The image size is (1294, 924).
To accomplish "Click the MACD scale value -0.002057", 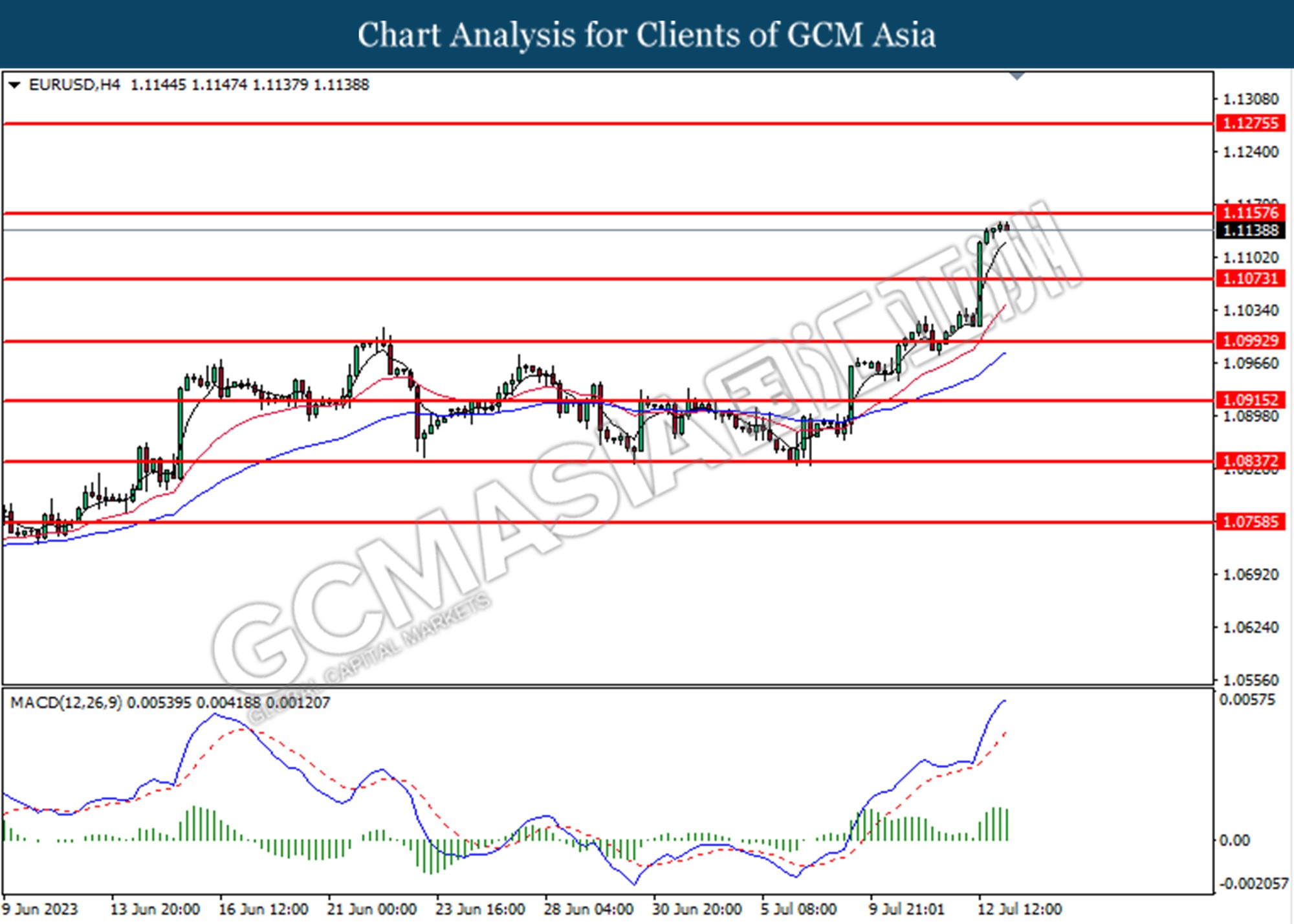I will tap(1254, 883).
